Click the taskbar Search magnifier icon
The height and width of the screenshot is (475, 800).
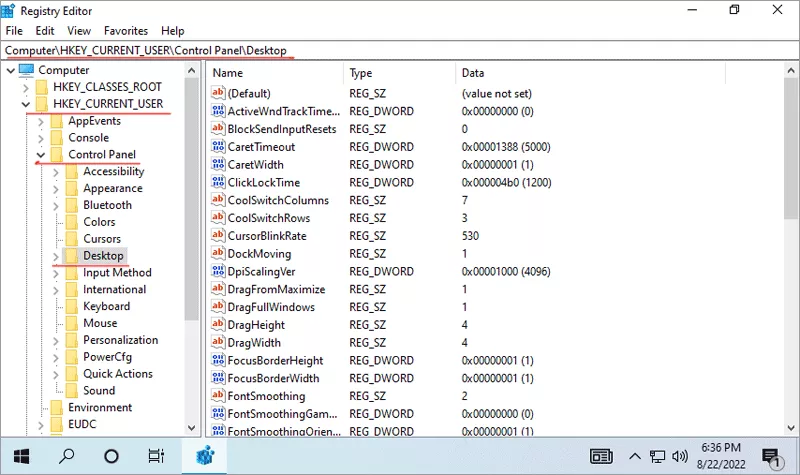[67, 456]
